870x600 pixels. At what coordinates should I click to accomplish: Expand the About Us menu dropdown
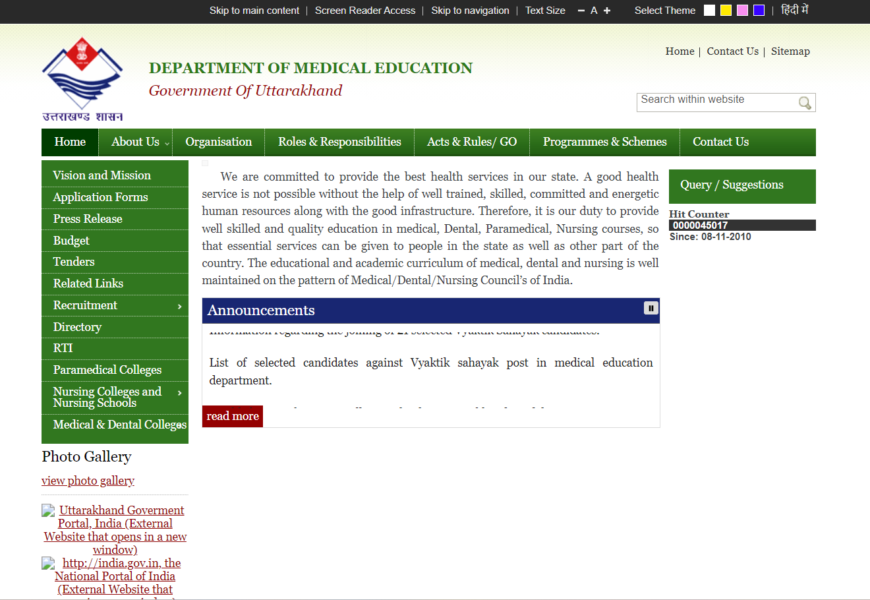pyautogui.click(x=135, y=142)
